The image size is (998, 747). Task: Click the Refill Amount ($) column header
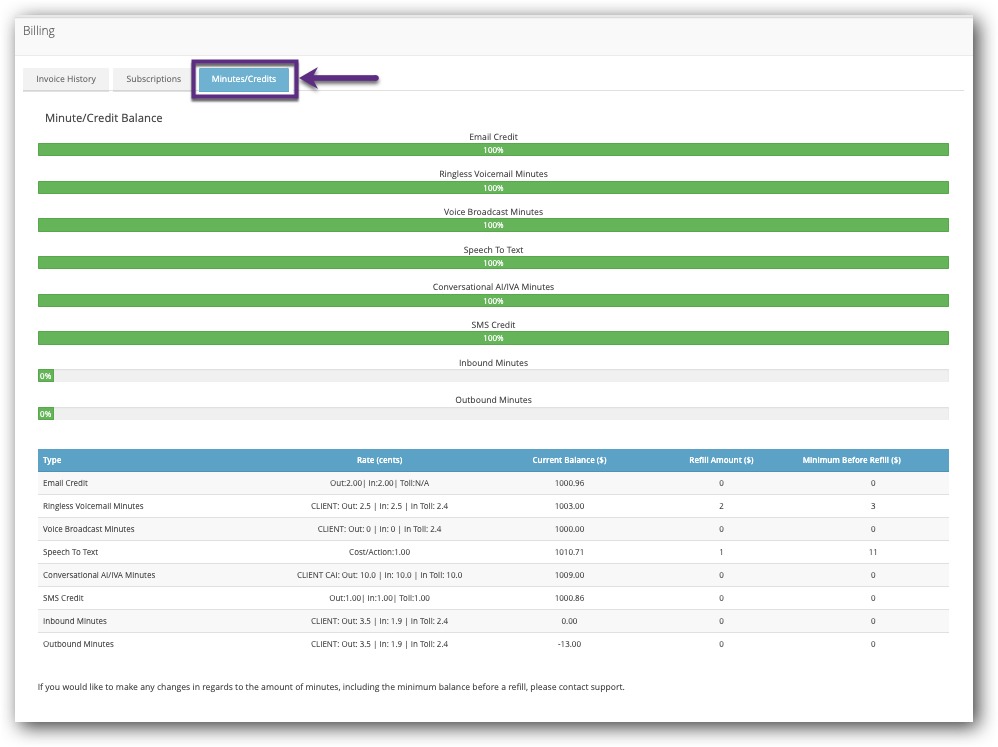721,460
